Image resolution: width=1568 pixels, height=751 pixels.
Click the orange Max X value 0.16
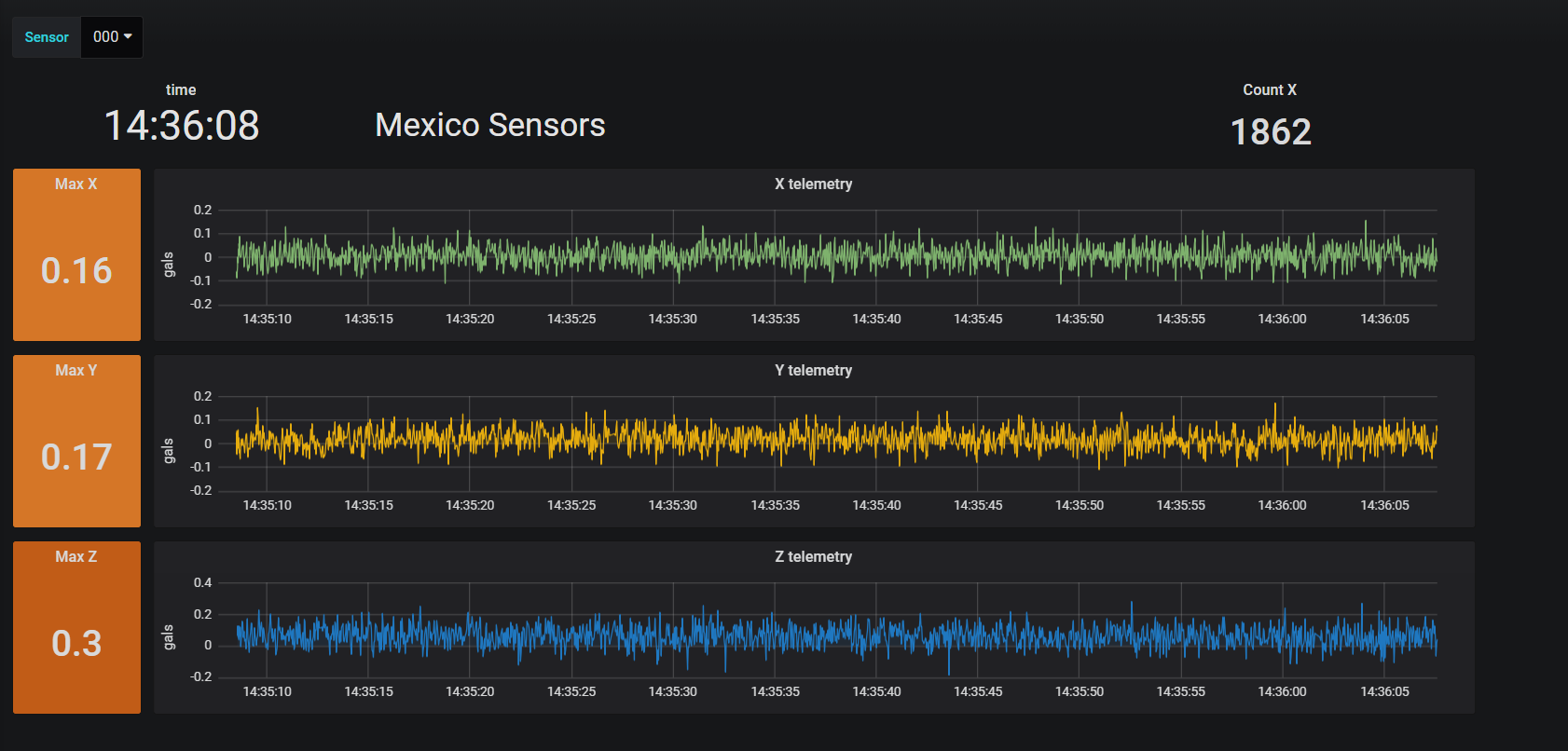click(x=76, y=270)
